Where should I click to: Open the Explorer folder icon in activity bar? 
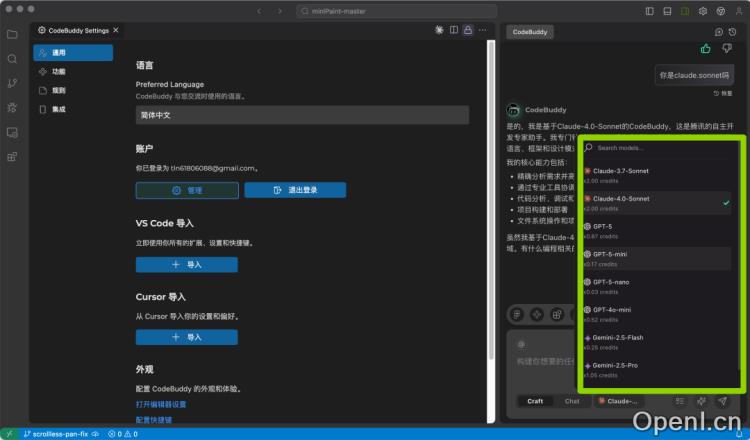pos(12,34)
